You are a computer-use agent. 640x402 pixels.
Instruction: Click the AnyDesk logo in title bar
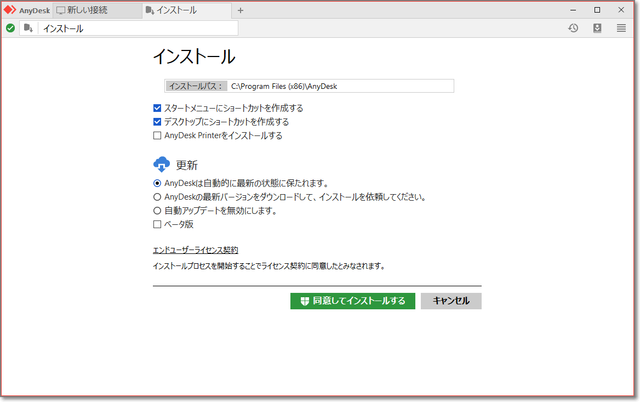coord(11,10)
